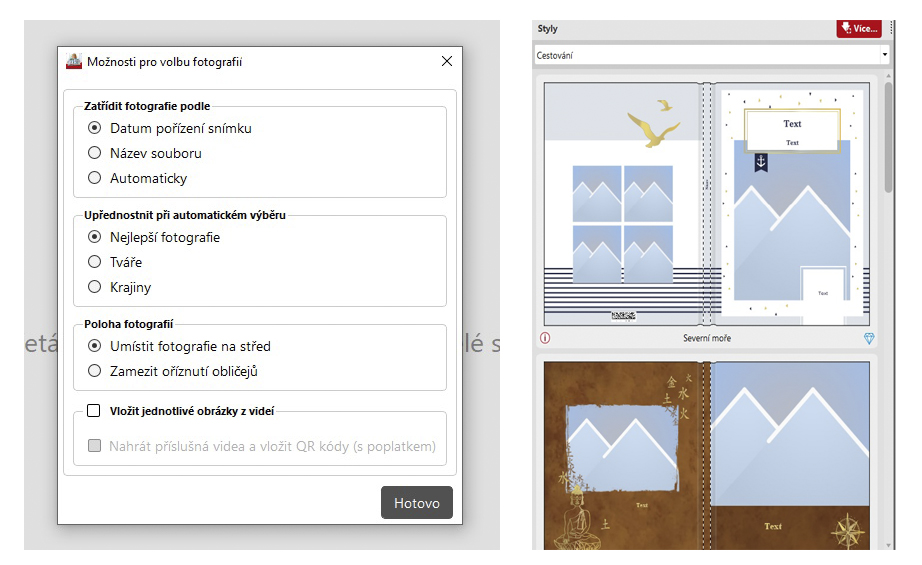
Task: Select Umístit fotografie na střed option
Action: pyautogui.click(x=95, y=346)
